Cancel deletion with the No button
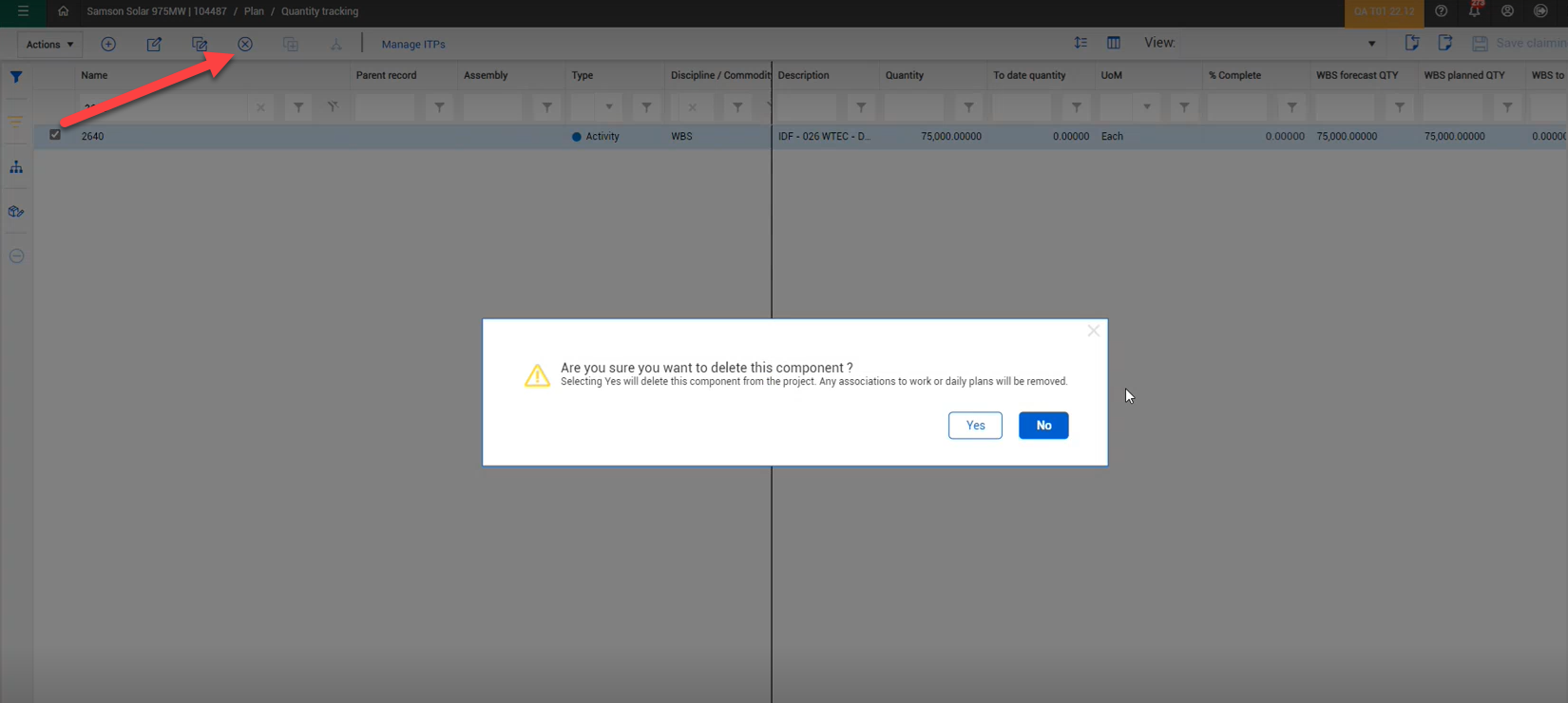Viewport: 1568px width, 703px height. click(1043, 426)
